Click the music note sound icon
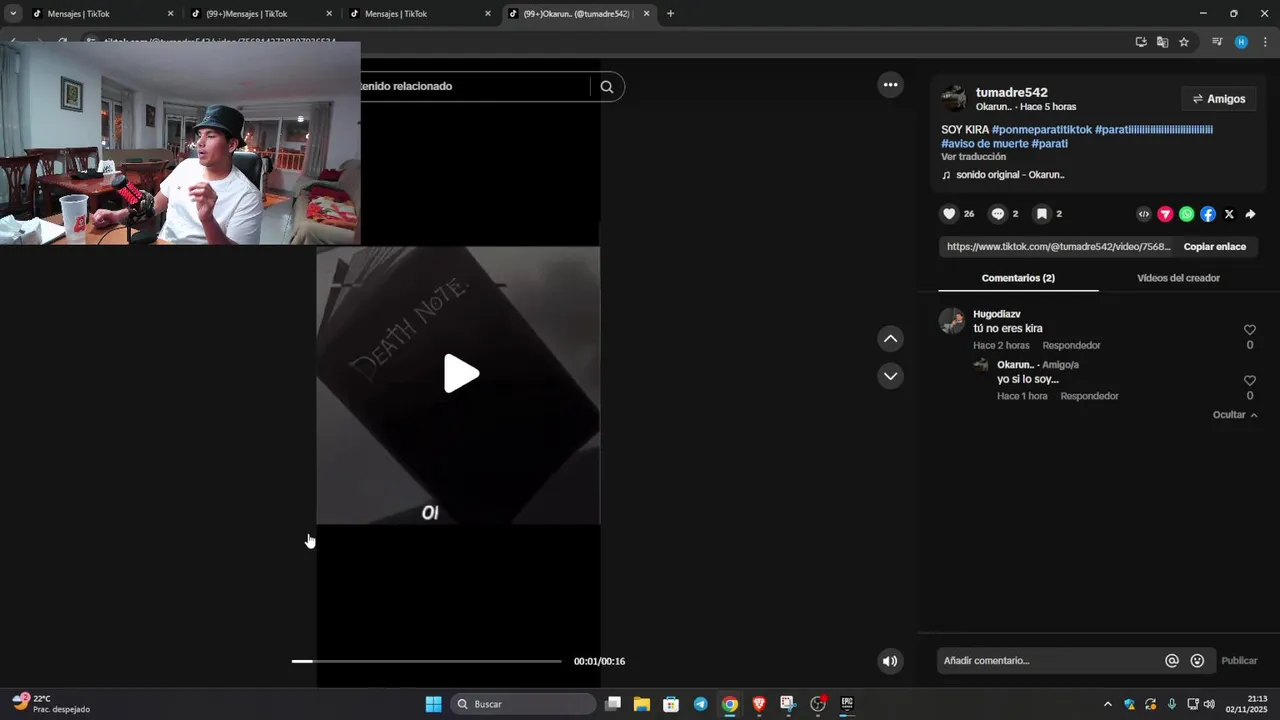 [x=946, y=175]
